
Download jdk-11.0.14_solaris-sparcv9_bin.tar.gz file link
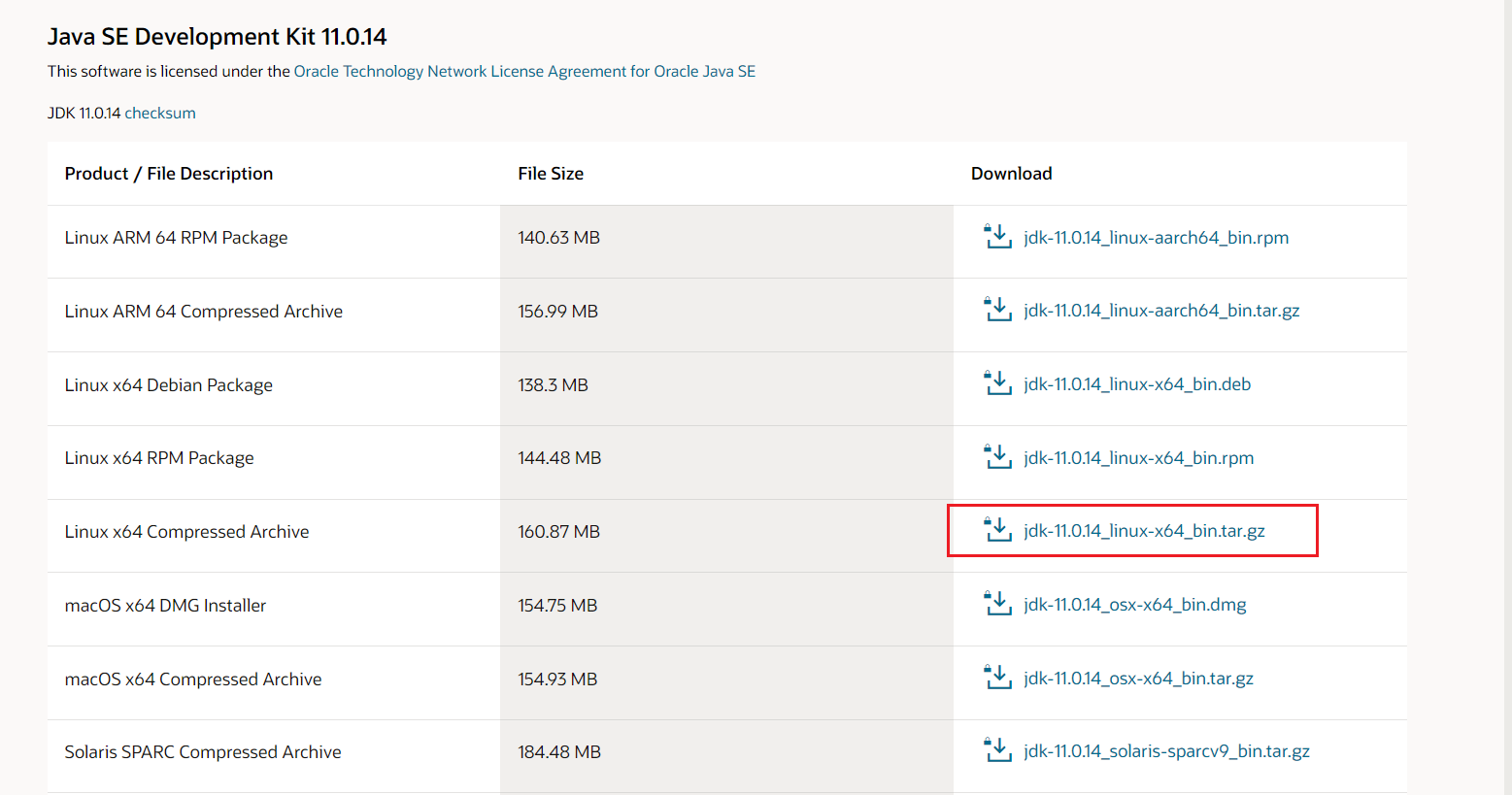click(1166, 751)
